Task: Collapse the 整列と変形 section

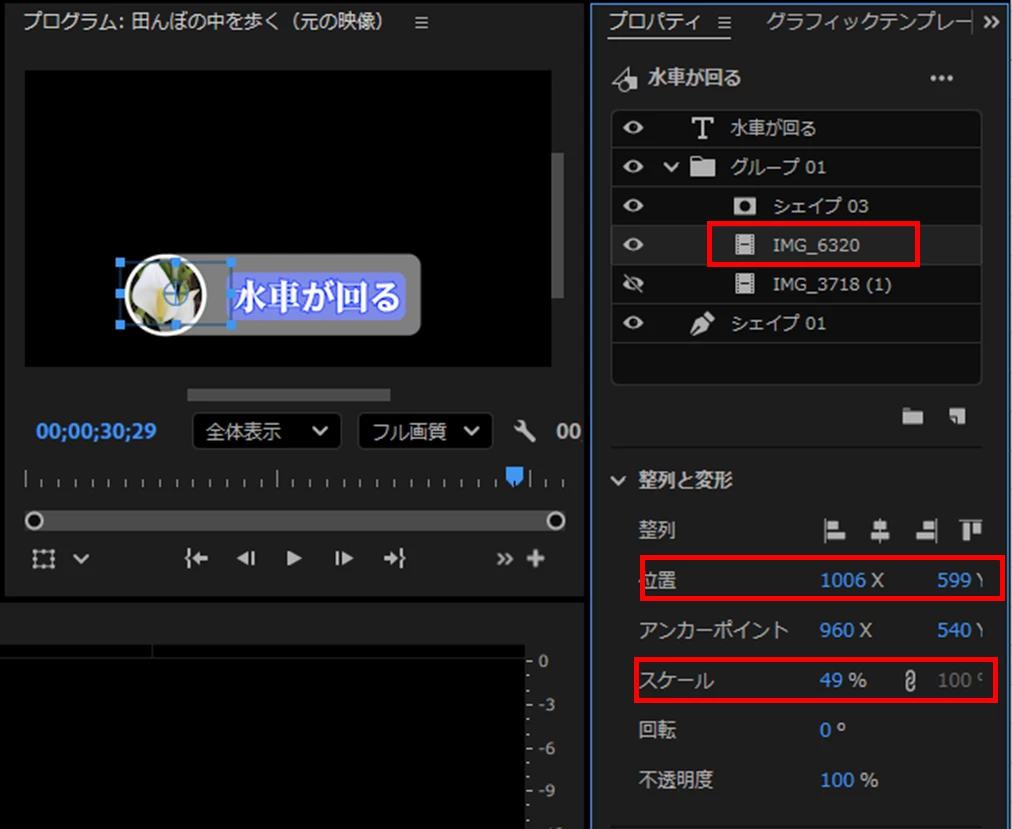Action: click(x=618, y=480)
